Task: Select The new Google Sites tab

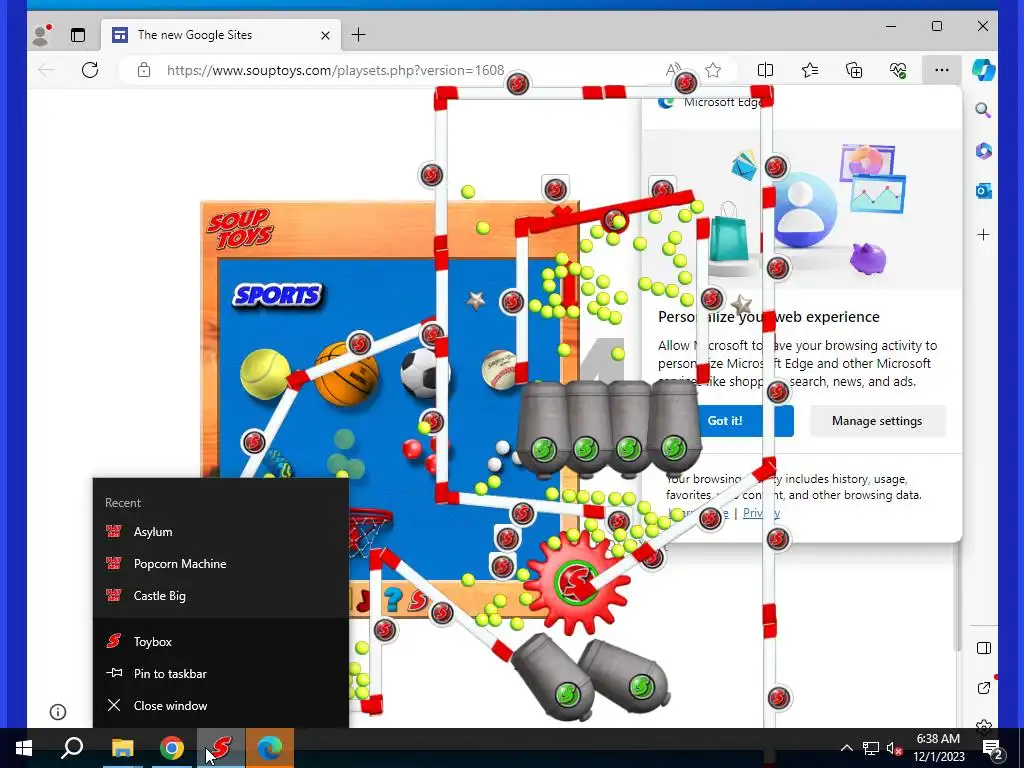Action: [221, 35]
